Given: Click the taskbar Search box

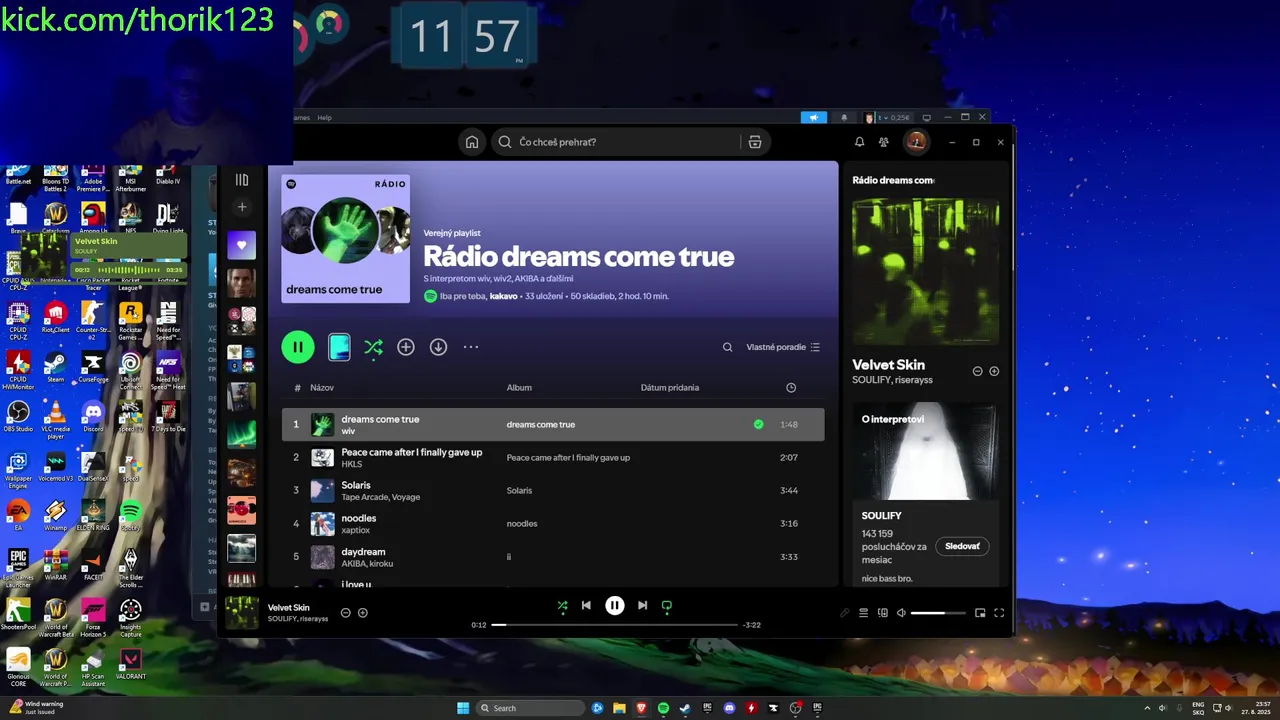Looking at the screenshot, I should click(530, 708).
